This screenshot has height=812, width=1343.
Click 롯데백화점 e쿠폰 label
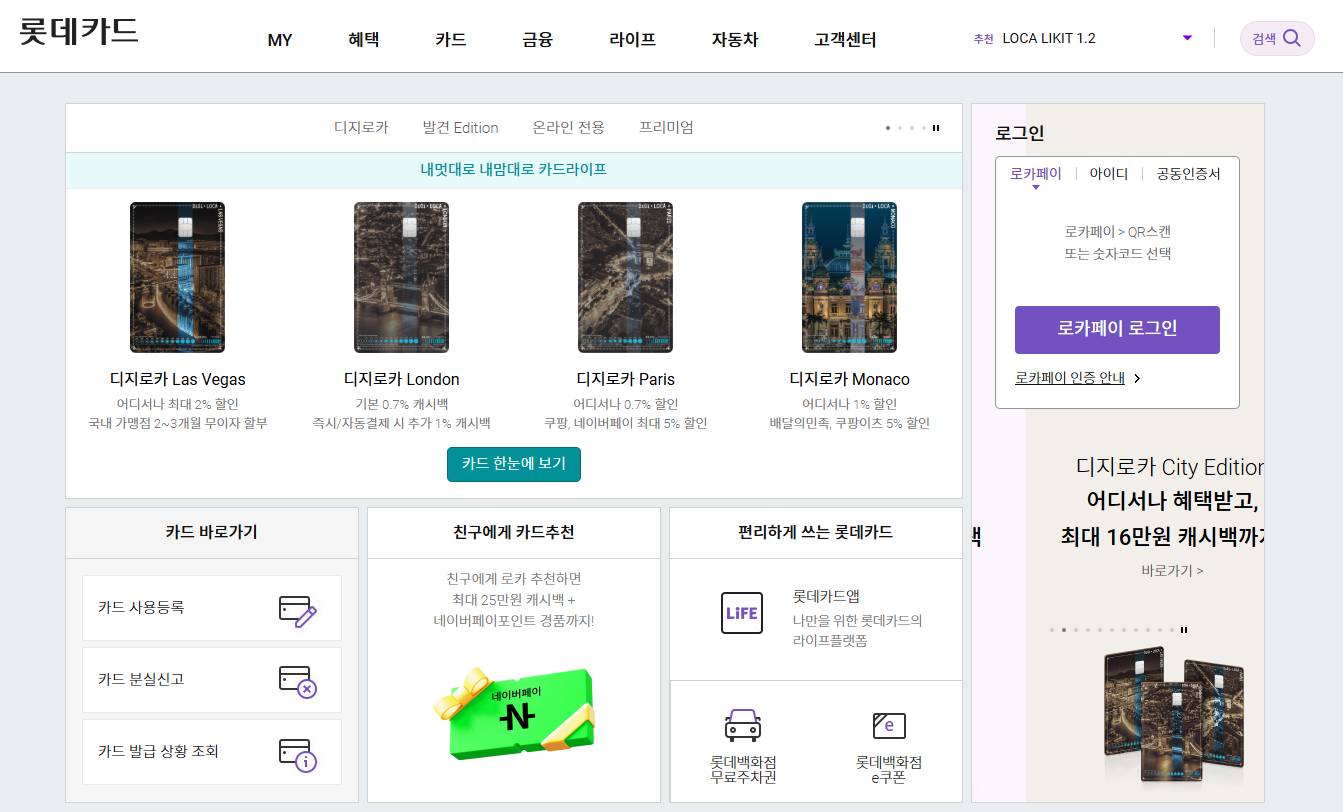pos(889,769)
